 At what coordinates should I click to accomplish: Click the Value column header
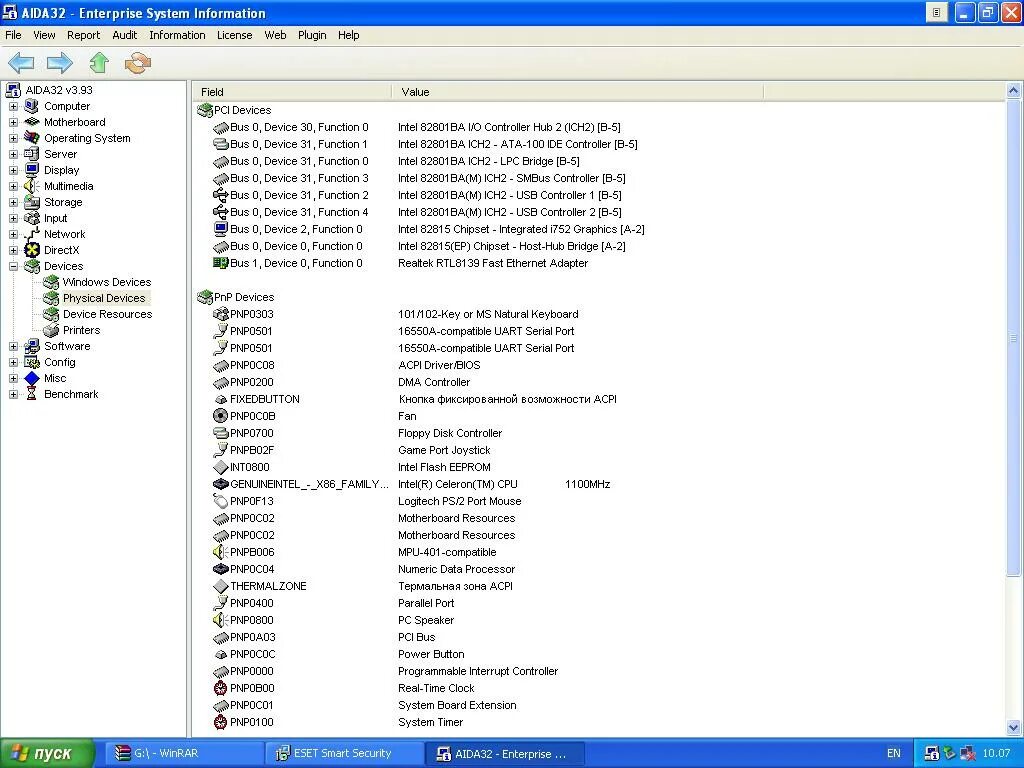click(577, 92)
